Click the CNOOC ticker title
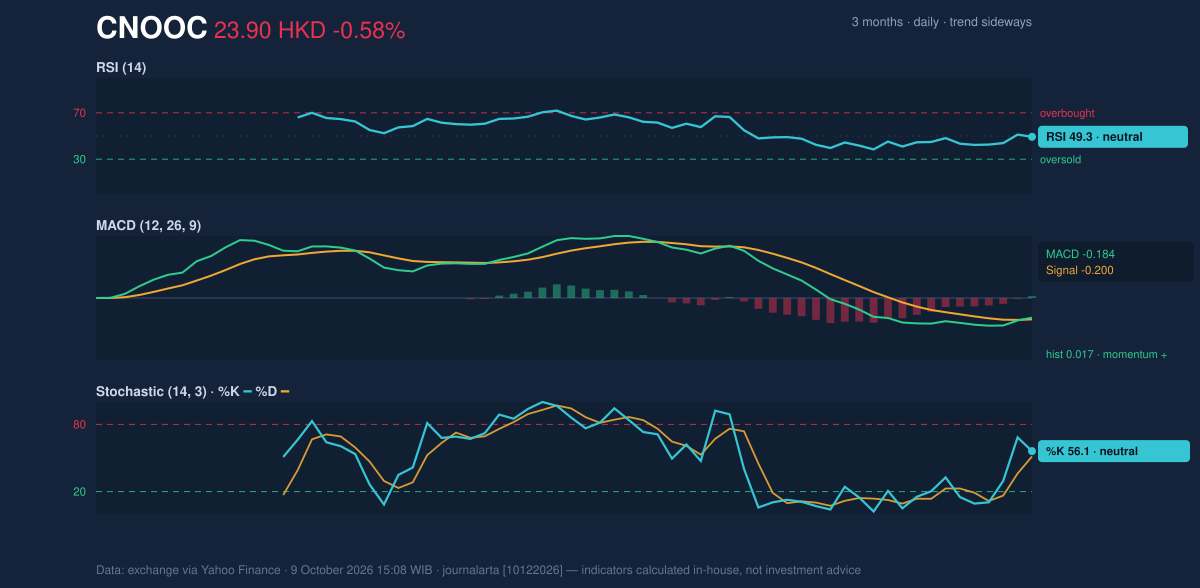This screenshot has width=1200, height=588. pos(151,29)
